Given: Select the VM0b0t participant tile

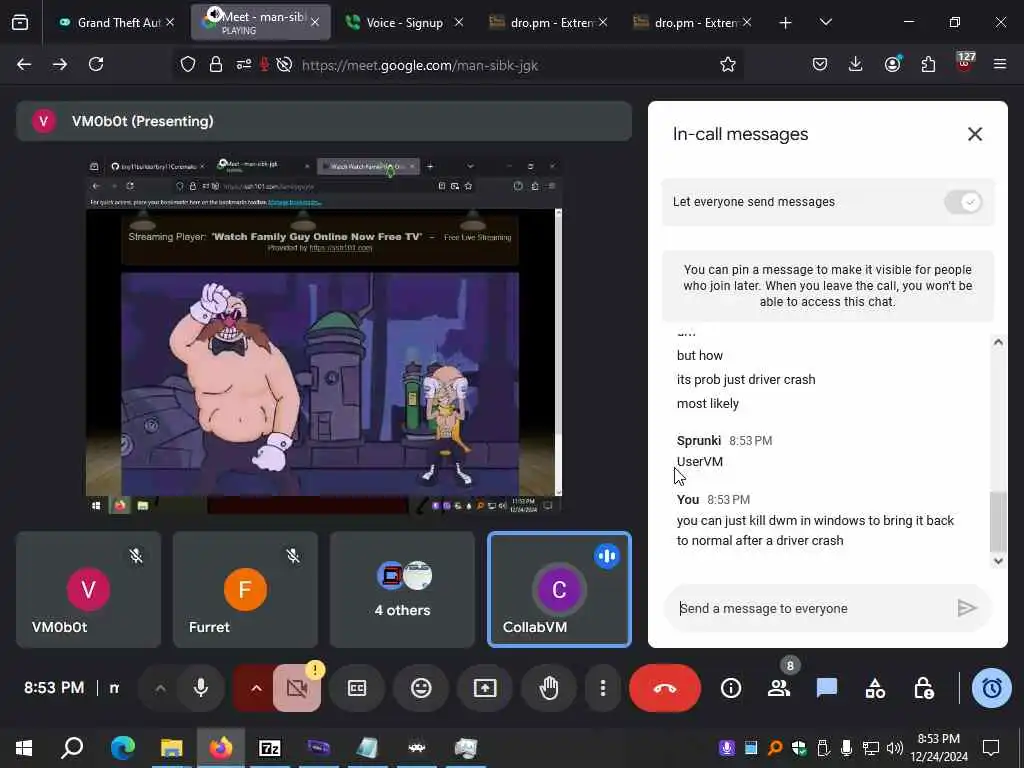Looking at the screenshot, I should tap(88, 590).
